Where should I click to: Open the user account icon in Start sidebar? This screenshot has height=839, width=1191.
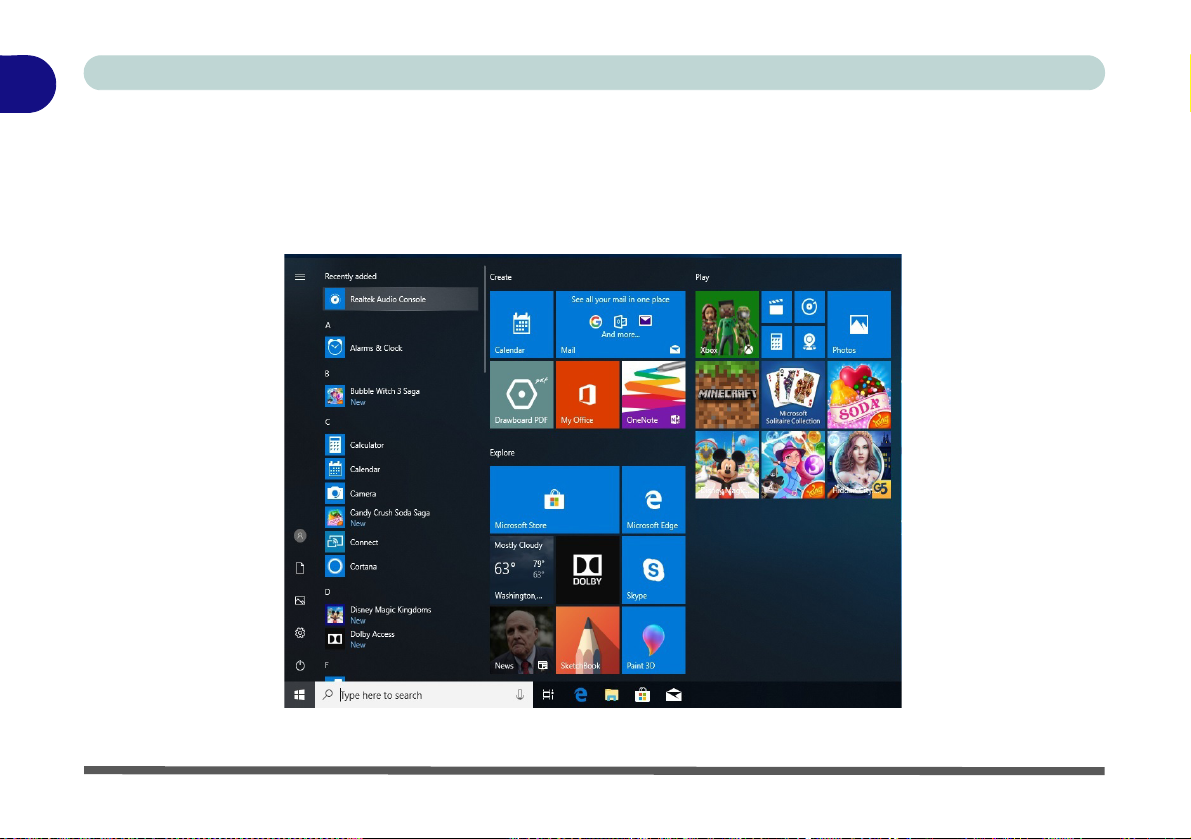point(300,536)
